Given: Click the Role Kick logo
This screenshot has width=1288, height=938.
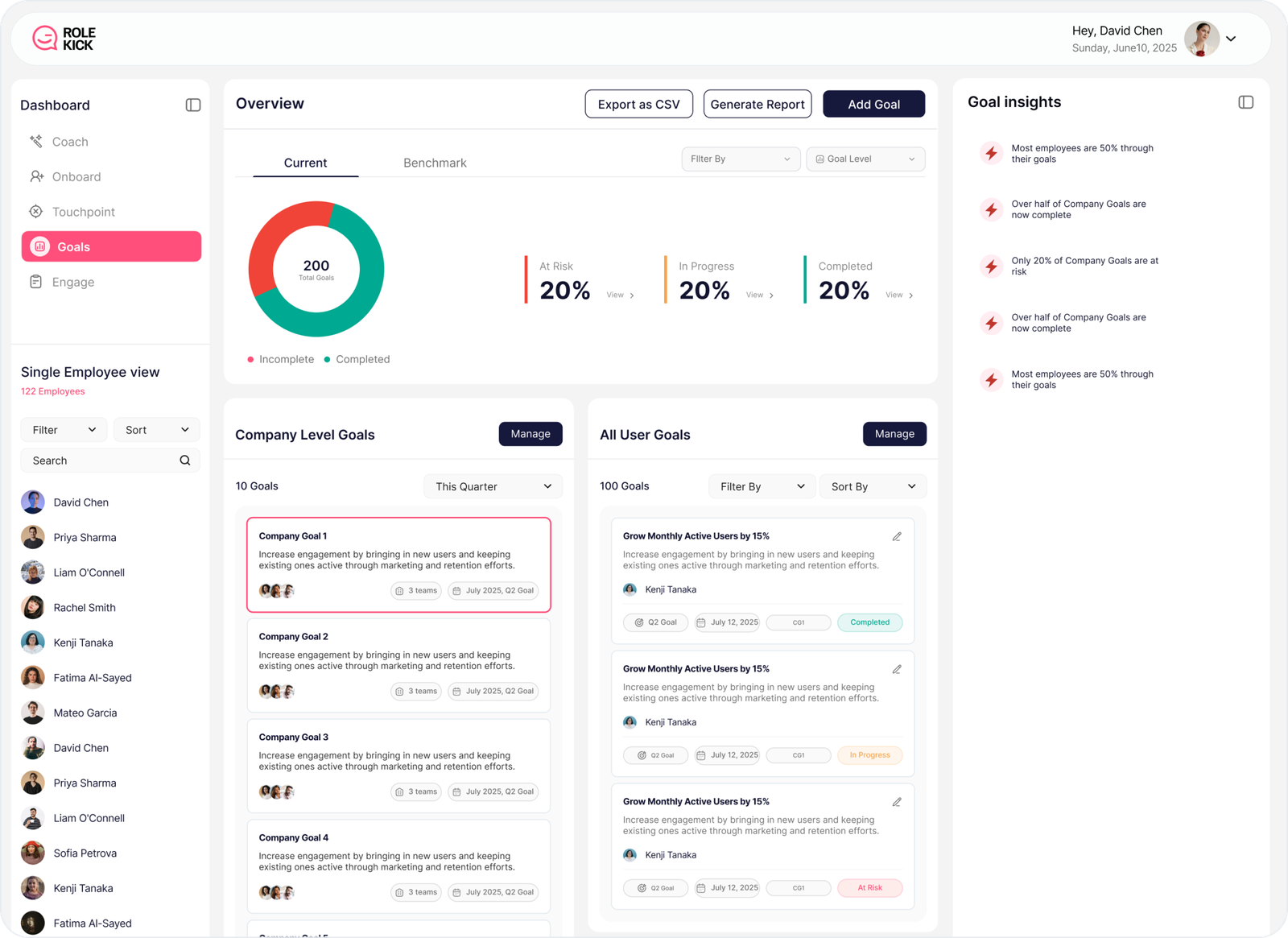Looking at the screenshot, I should coord(64,39).
